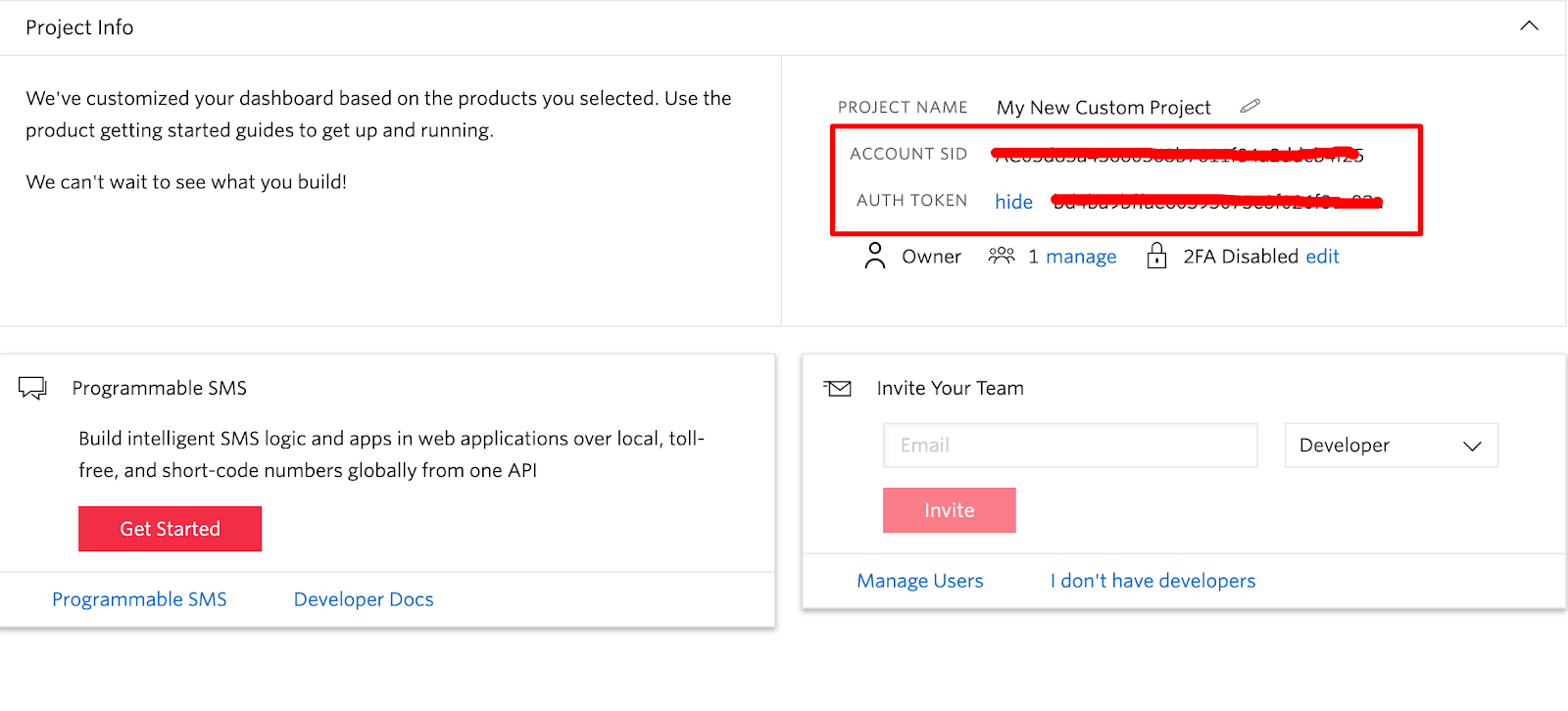Open the Developer role dropdown
1568x711 pixels.
point(1391,446)
